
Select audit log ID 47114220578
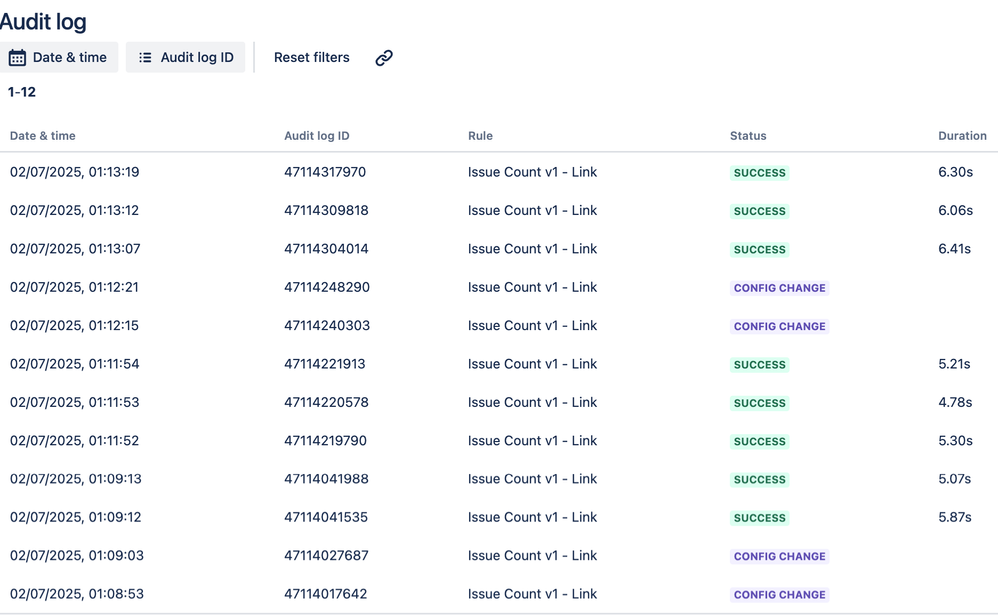click(x=326, y=402)
